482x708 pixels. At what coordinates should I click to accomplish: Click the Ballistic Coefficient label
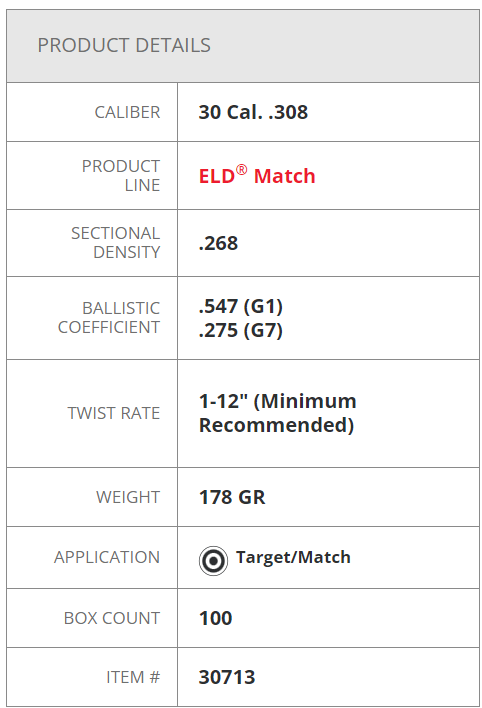pyautogui.click(x=109, y=317)
